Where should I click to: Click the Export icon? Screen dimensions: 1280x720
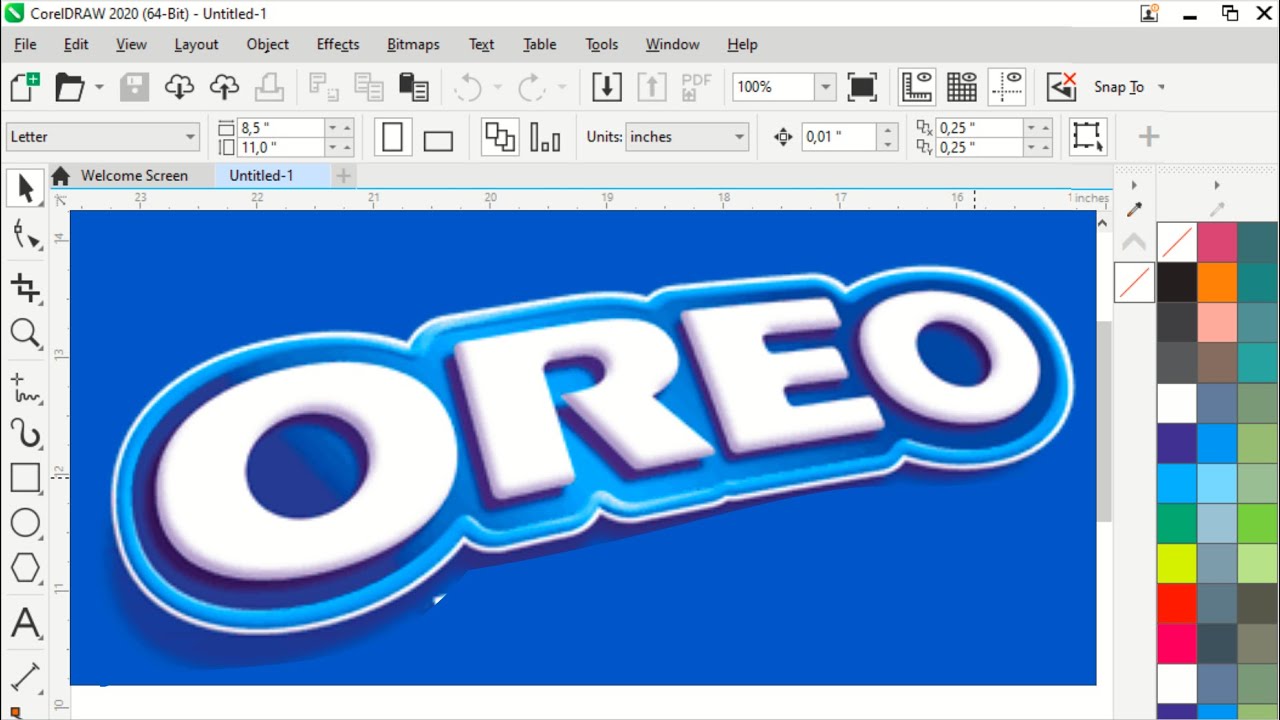[x=651, y=87]
